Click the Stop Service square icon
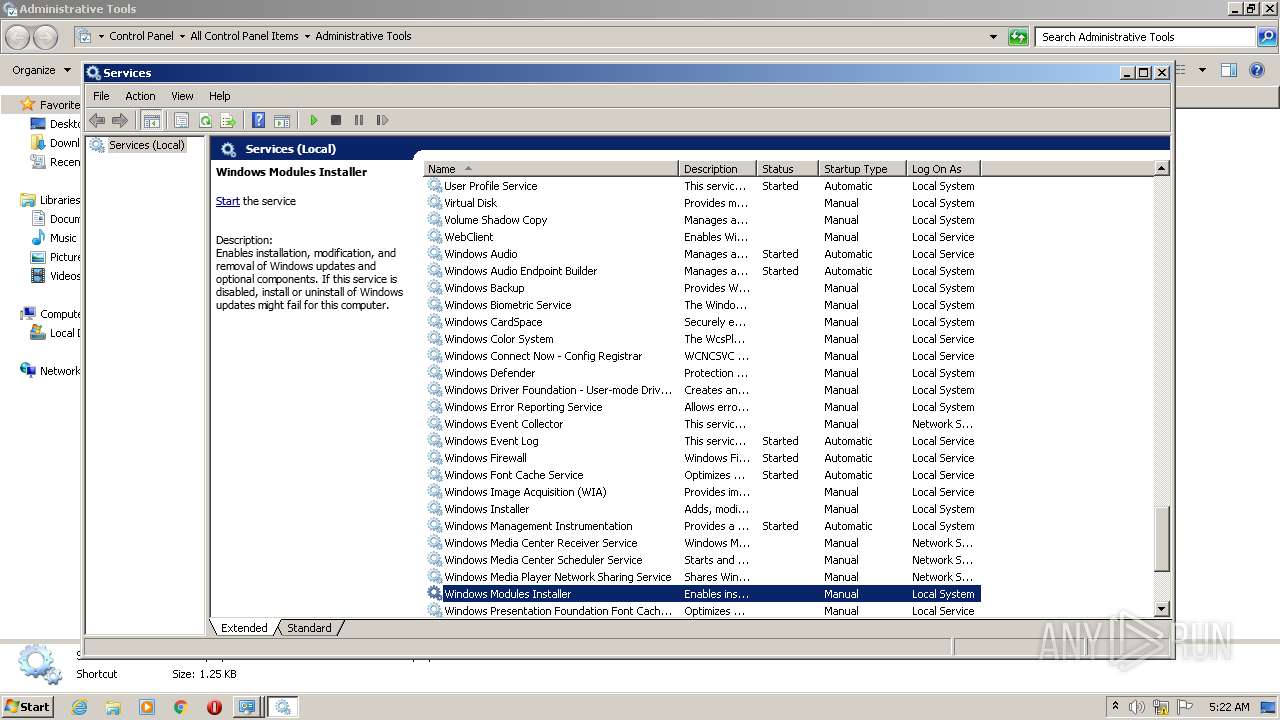Viewport: 1280px width, 720px height. pos(336,120)
